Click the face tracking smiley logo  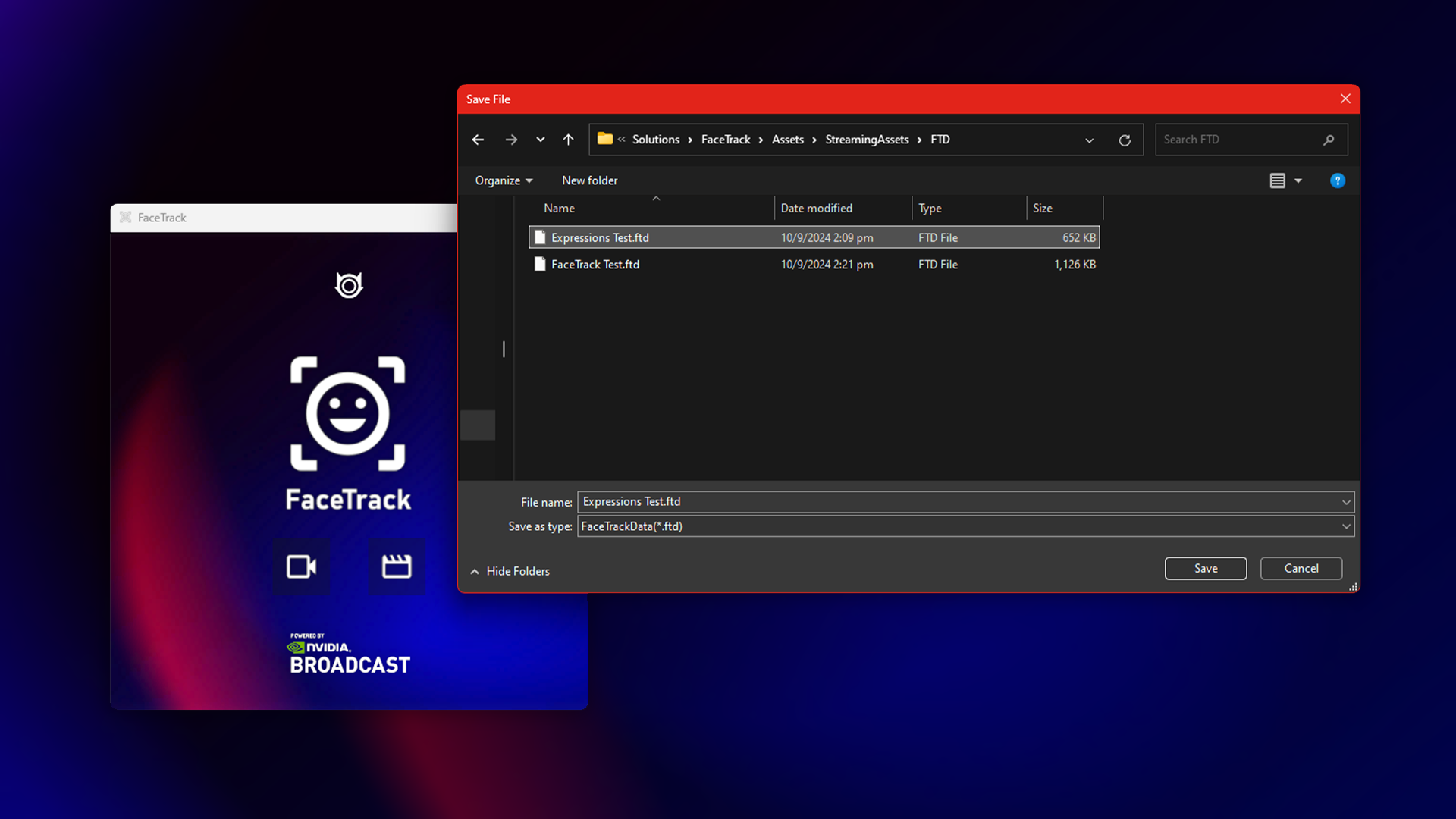point(348,413)
